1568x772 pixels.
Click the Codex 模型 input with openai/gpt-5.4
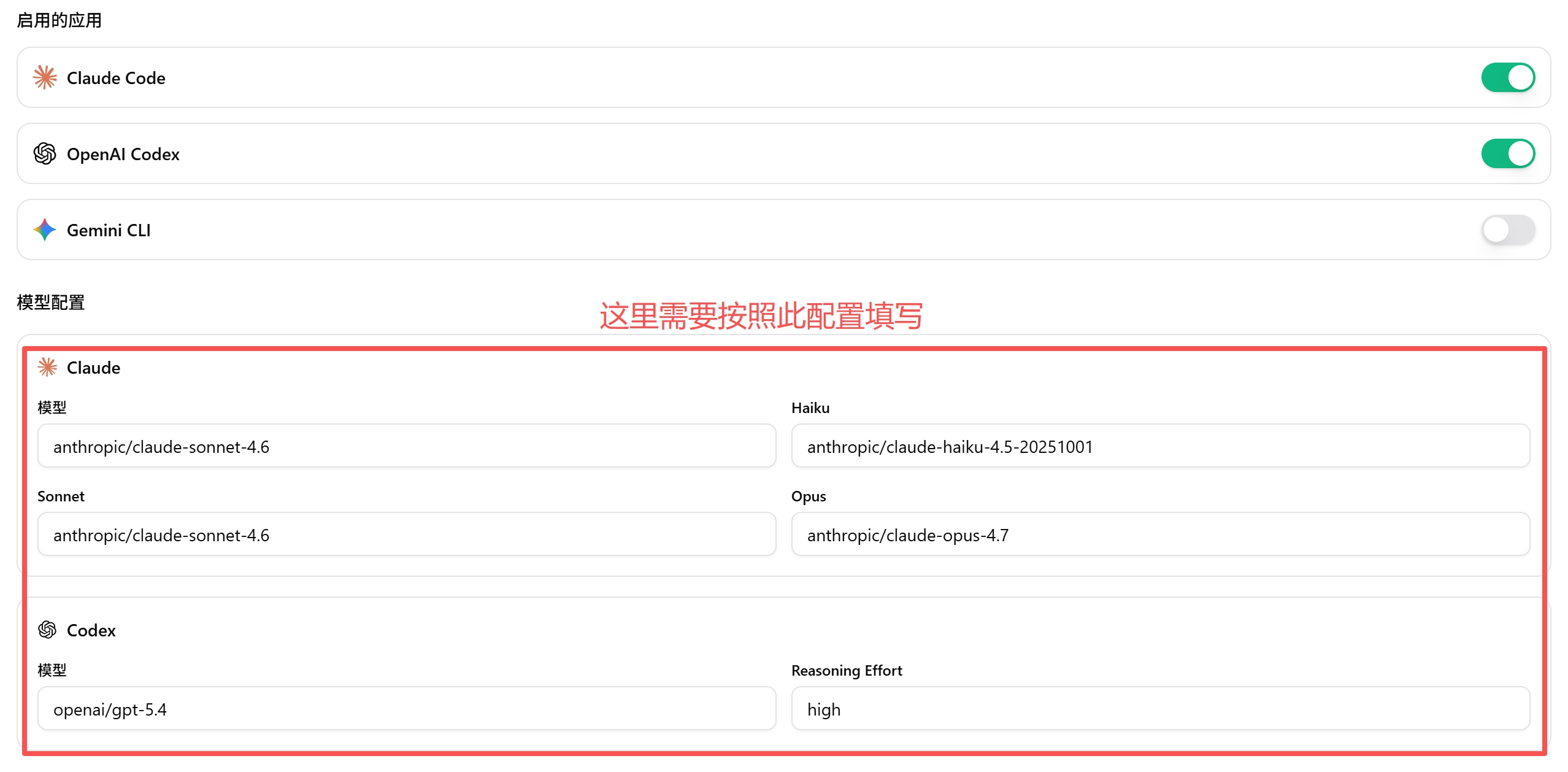pyautogui.click(x=407, y=709)
